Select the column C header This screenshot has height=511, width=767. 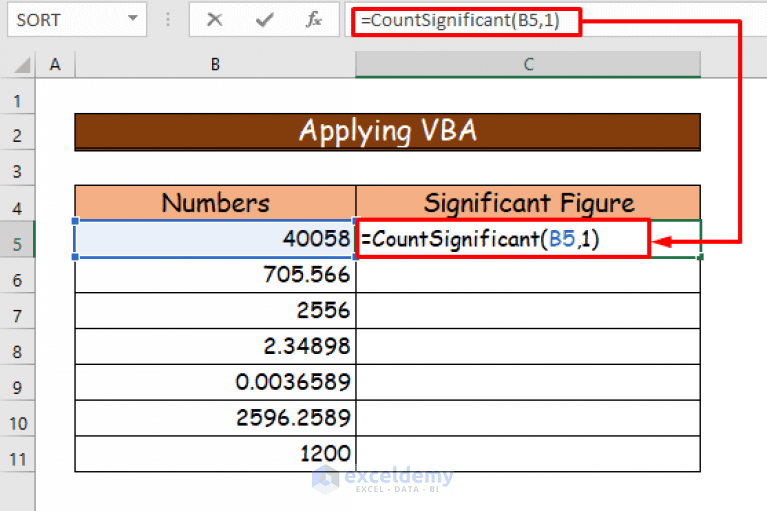(x=528, y=65)
